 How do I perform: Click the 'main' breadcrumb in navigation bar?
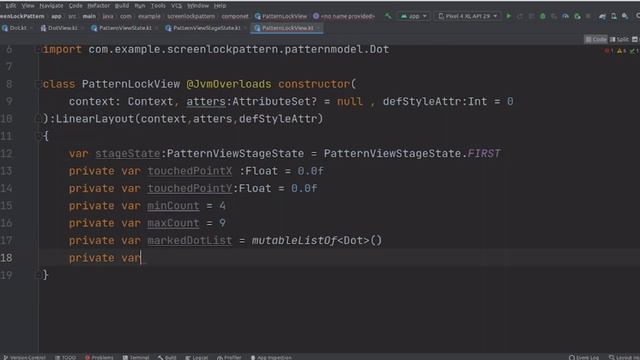pyautogui.click(x=89, y=16)
